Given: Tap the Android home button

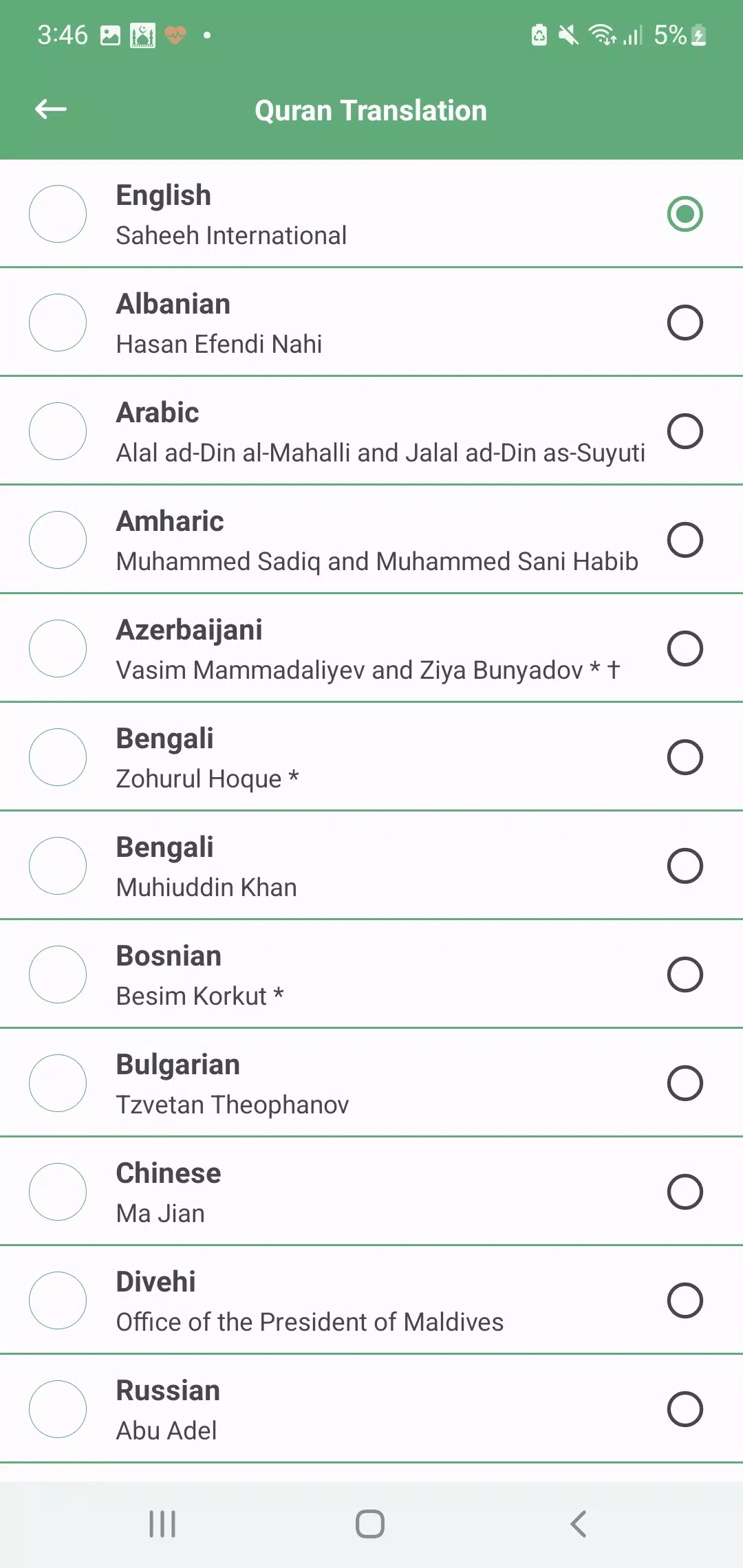Looking at the screenshot, I should [370, 1524].
